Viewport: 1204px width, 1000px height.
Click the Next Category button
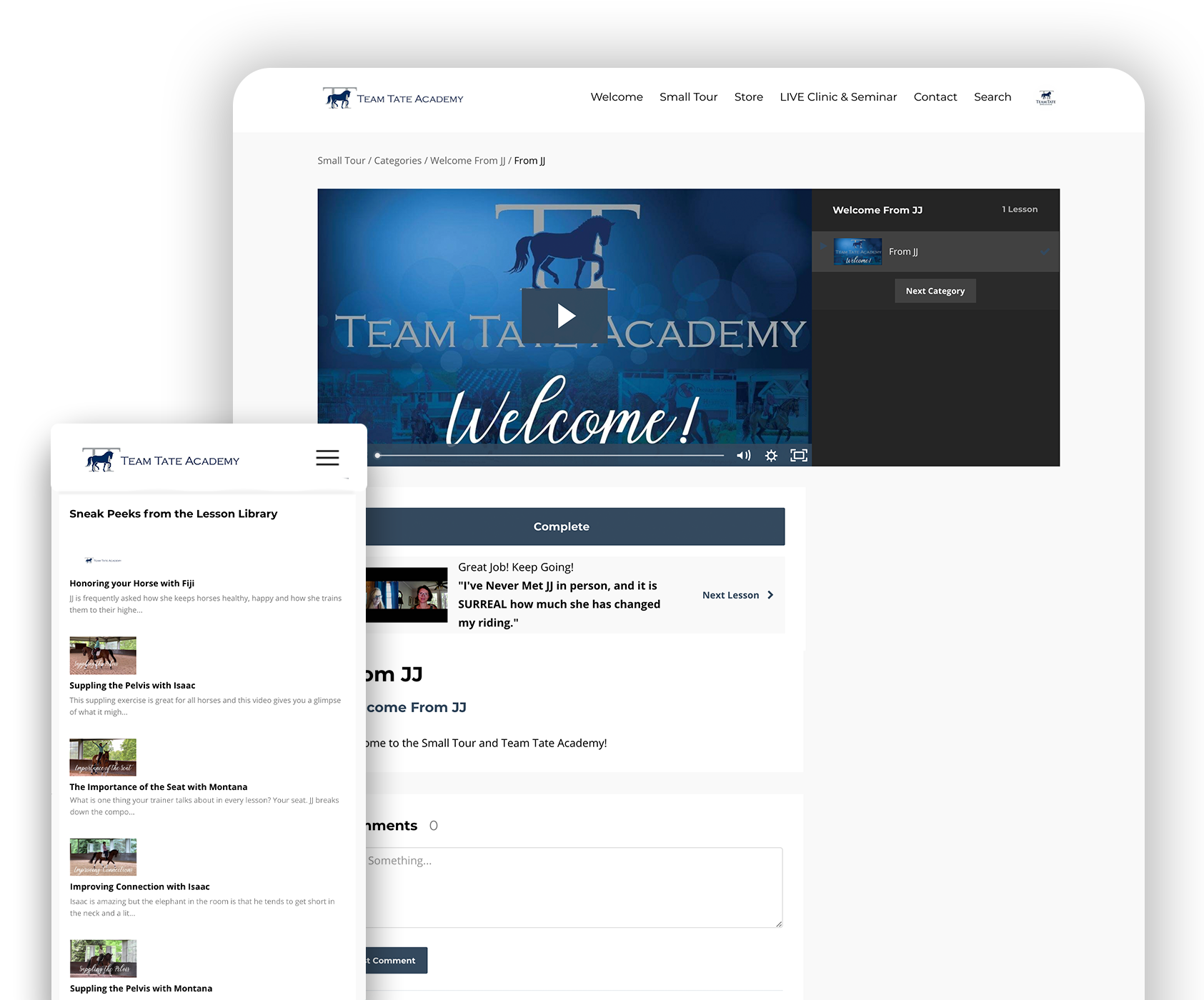tap(935, 291)
